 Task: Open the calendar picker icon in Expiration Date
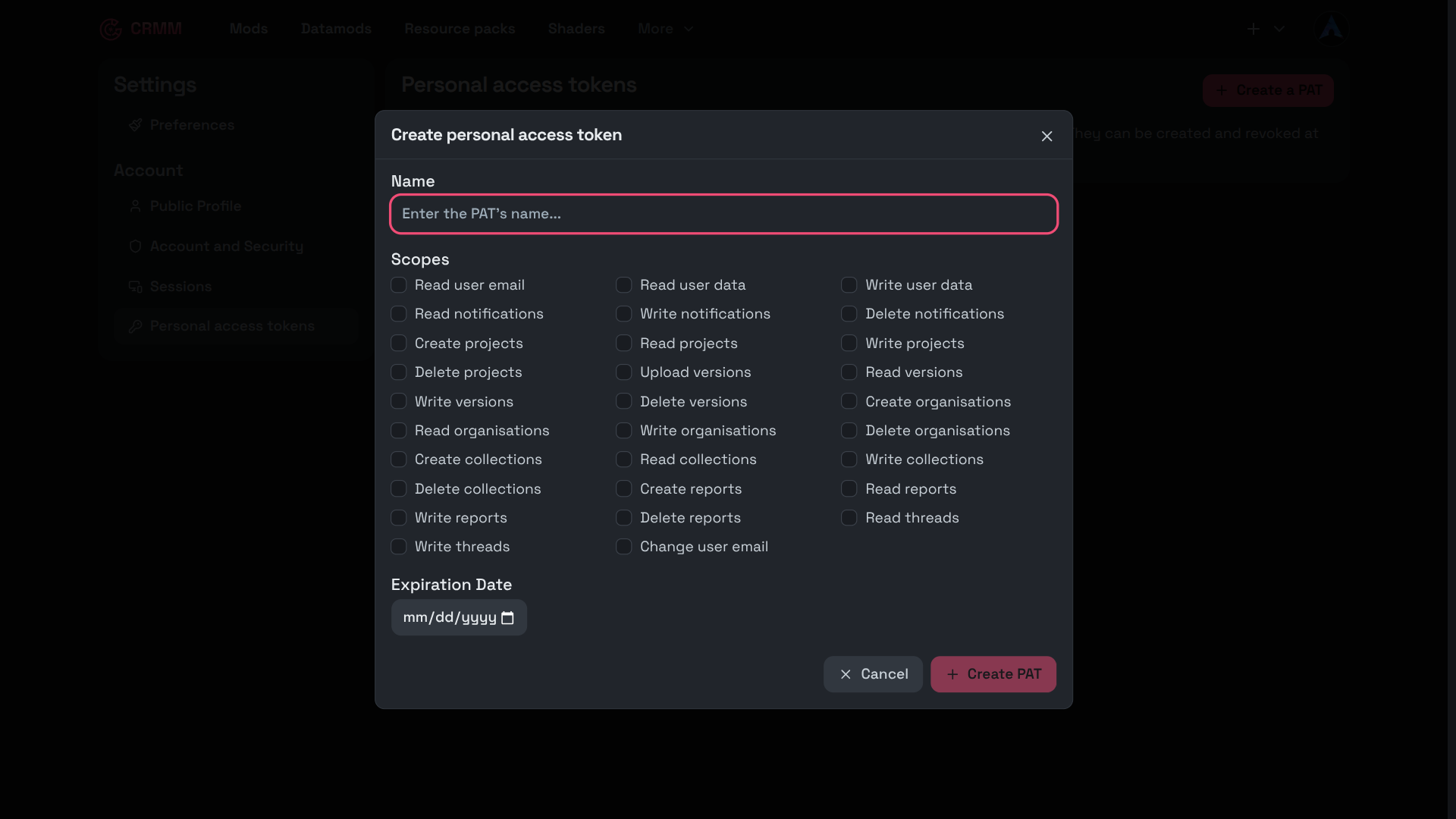[507, 618]
